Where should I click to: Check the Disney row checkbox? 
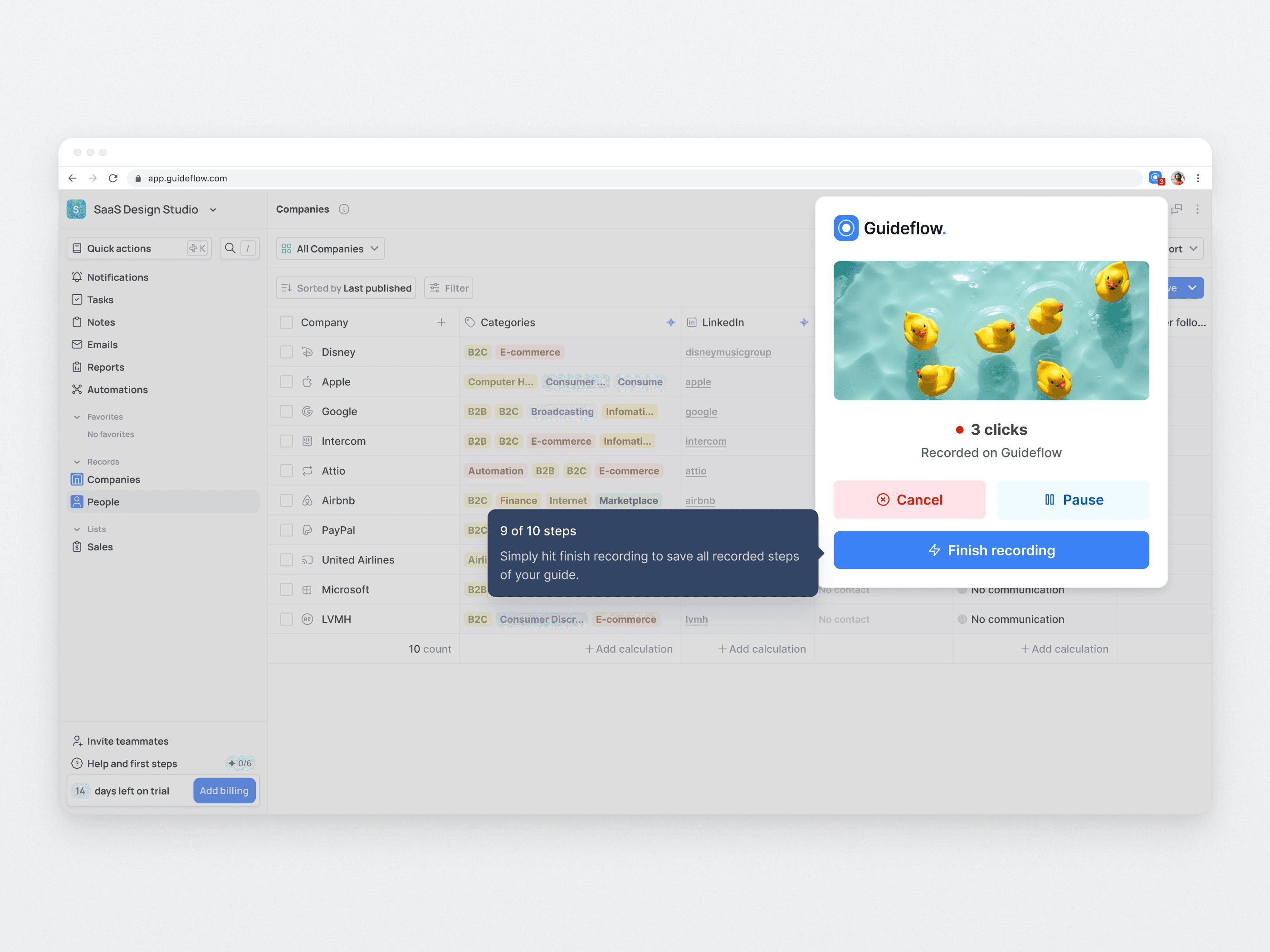(x=287, y=352)
